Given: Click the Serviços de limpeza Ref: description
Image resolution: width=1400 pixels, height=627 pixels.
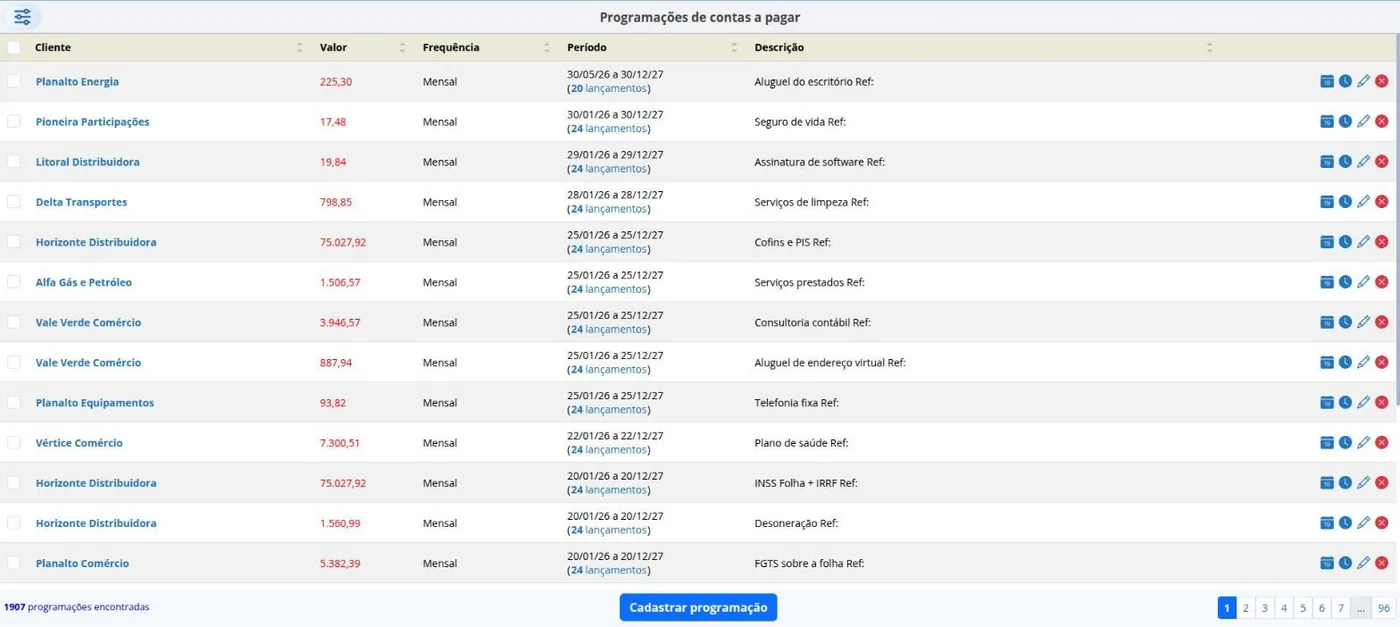Looking at the screenshot, I should [x=812, y=202].
